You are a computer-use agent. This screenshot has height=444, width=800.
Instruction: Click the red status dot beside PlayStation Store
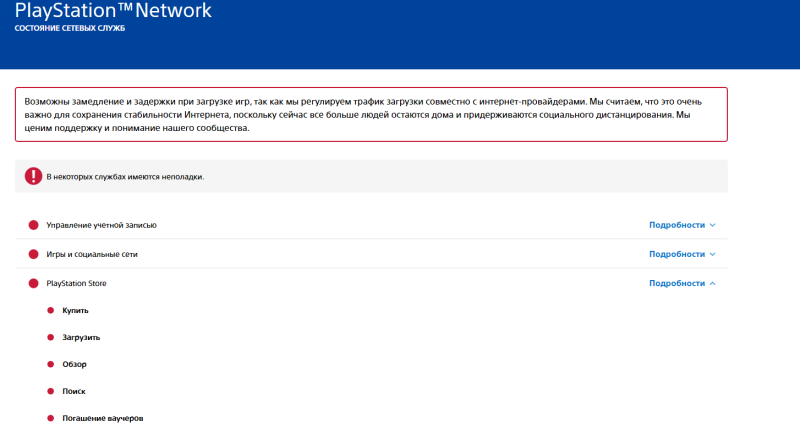[x=34, y=283]
